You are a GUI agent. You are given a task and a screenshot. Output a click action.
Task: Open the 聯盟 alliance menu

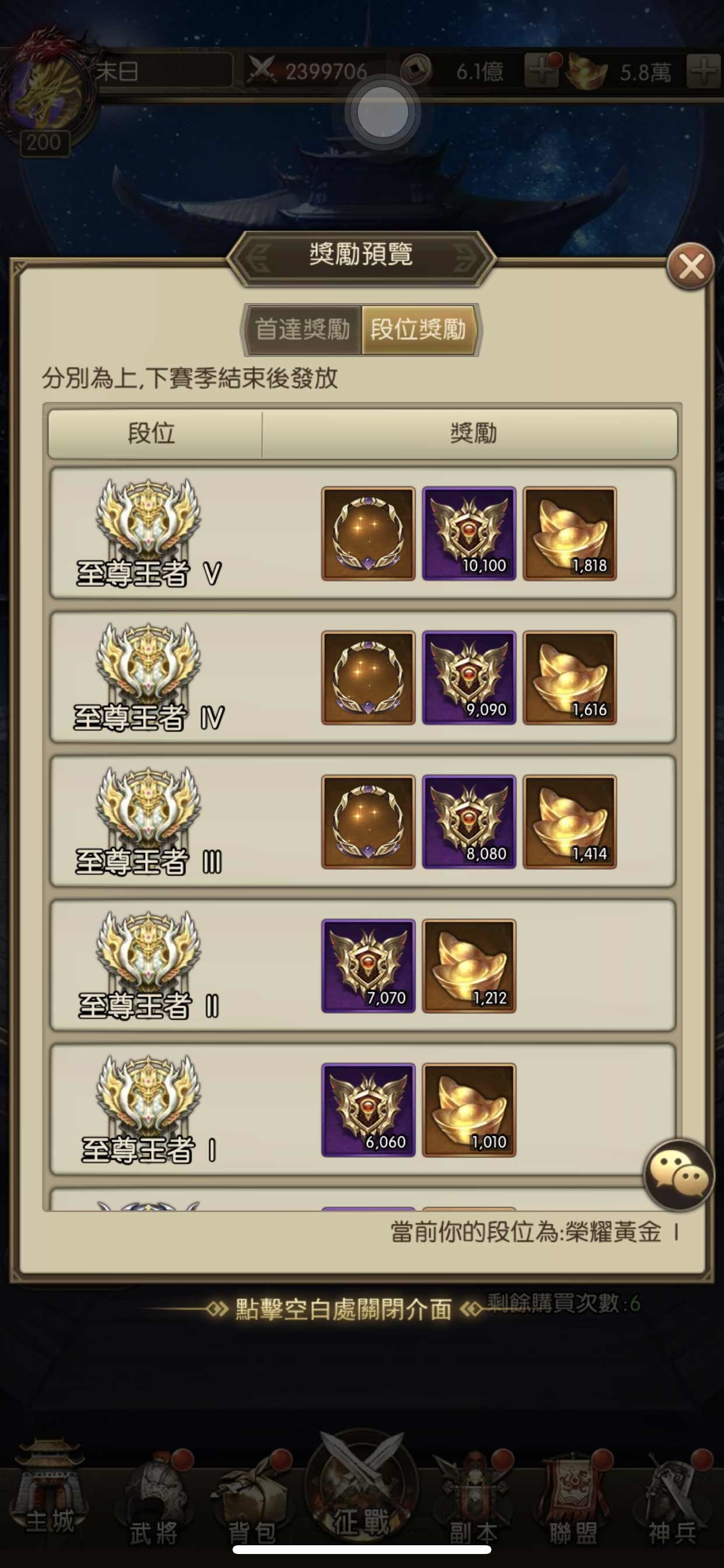[573, 1497]
